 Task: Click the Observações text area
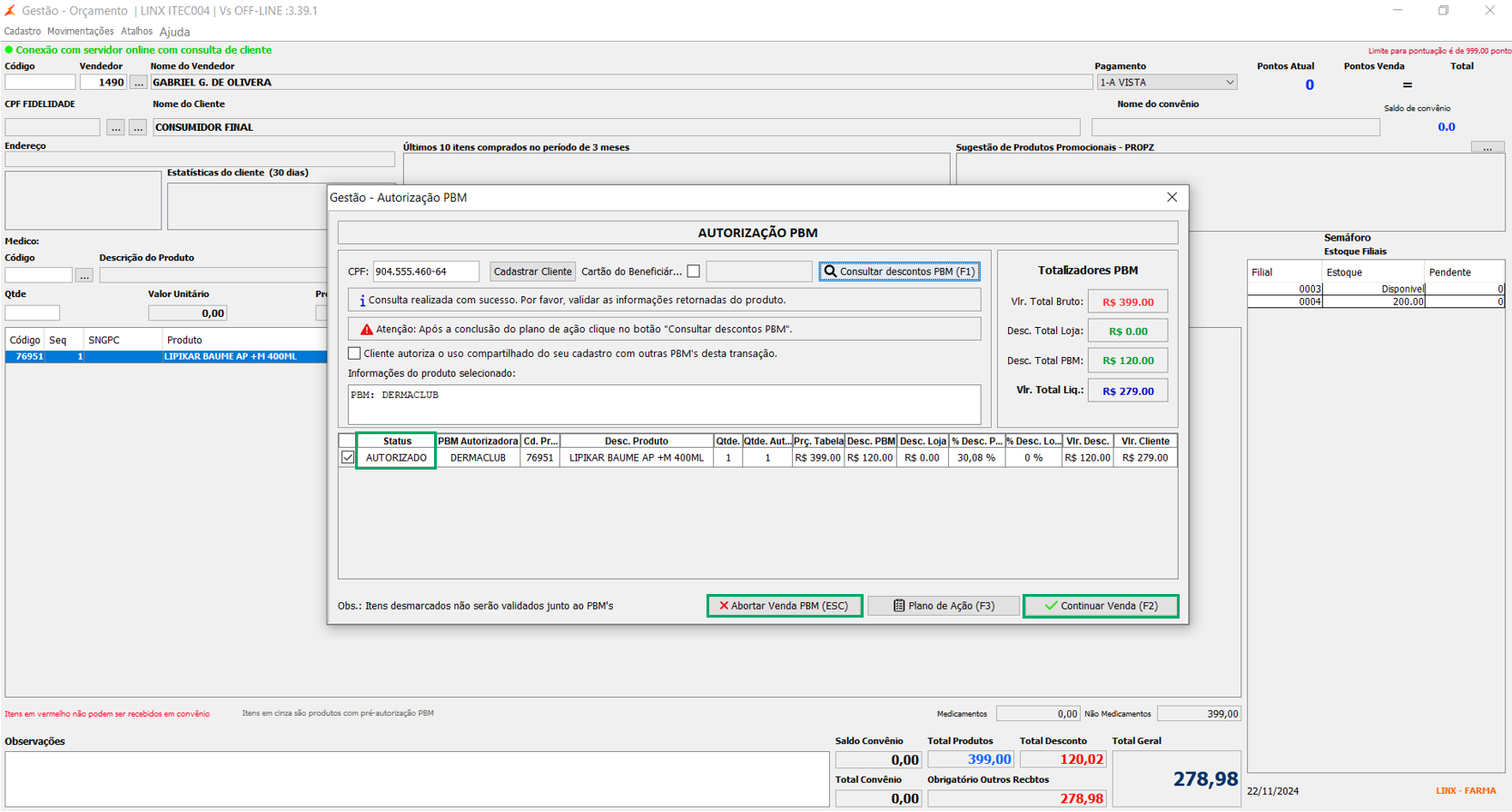point(417,778)
